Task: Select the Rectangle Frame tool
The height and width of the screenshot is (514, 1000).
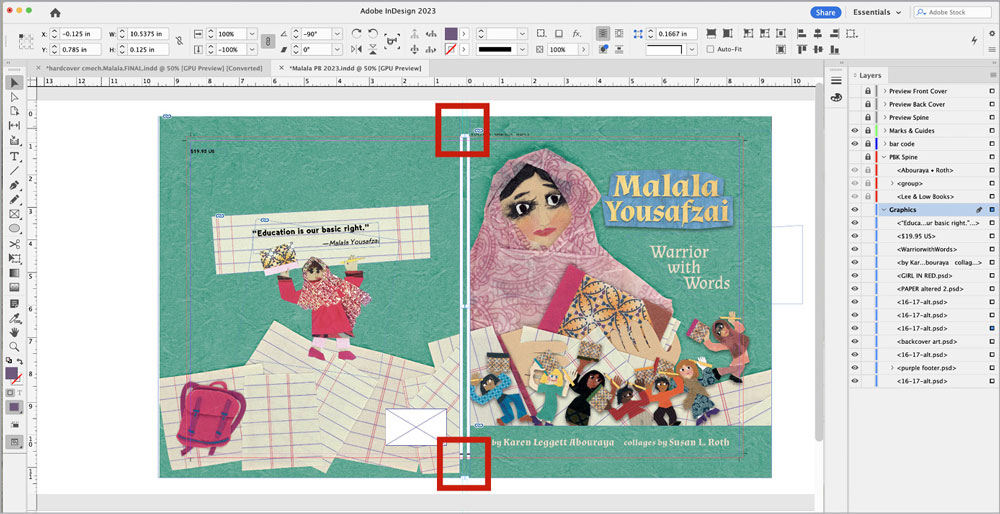Action: click(x=14, y=214)
